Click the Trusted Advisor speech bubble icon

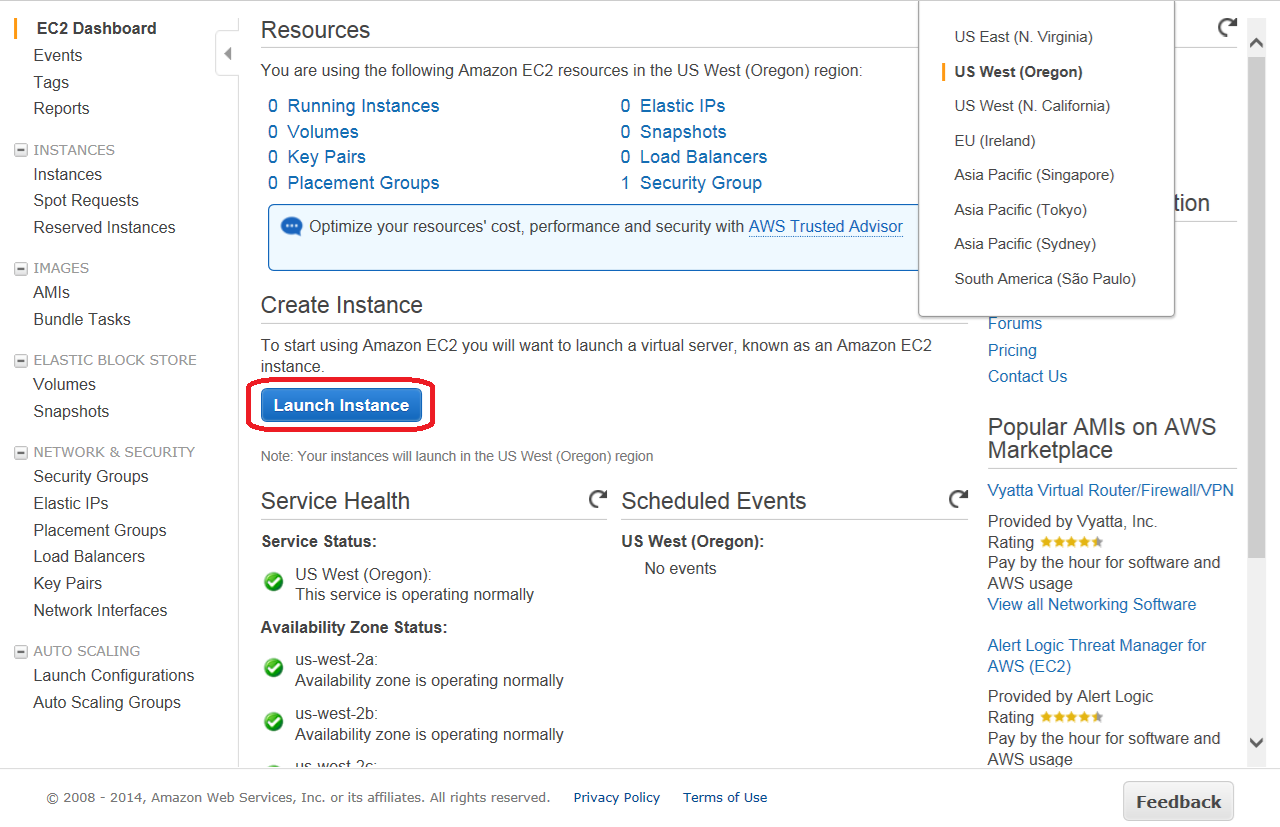292,226
